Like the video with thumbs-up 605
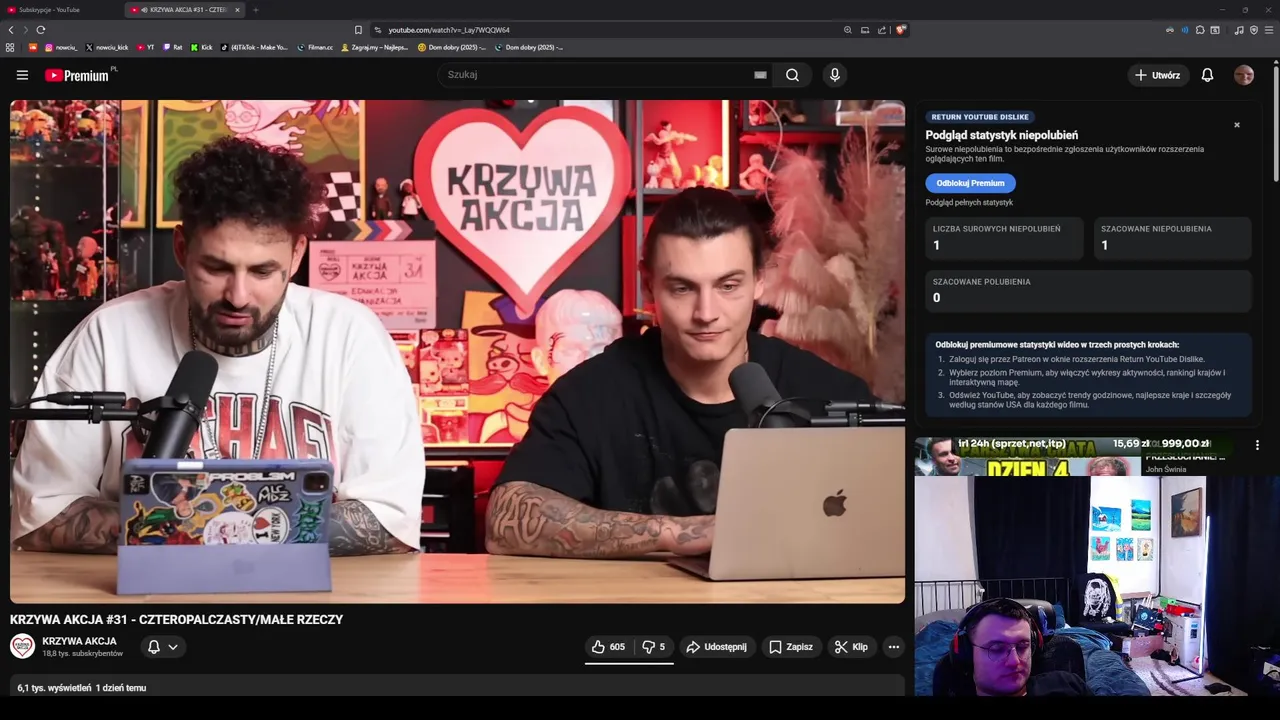Image resolution: width=1280 pixels, height=720 pixels. click(x=608, y=647)
